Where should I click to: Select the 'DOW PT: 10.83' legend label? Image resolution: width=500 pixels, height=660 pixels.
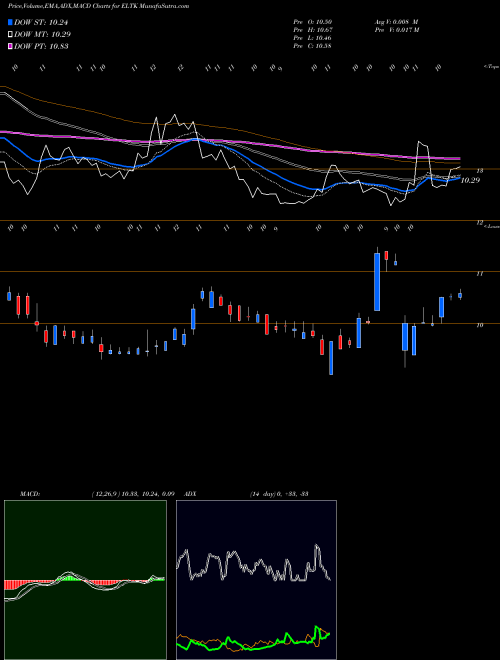point(41,46)
